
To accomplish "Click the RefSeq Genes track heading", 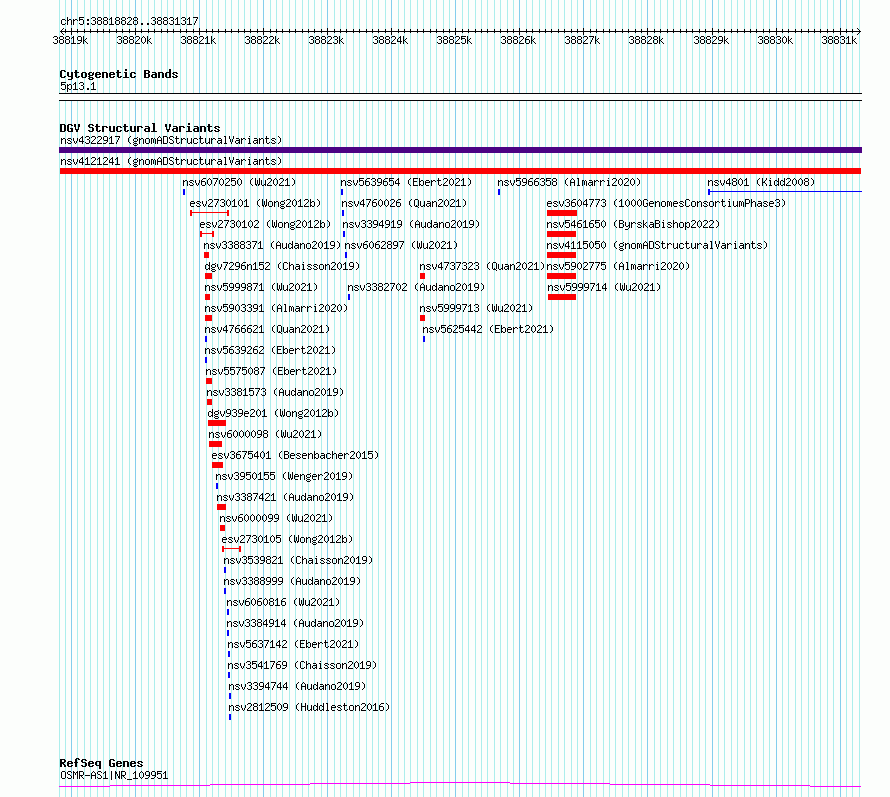I will [x=101, y=764].
